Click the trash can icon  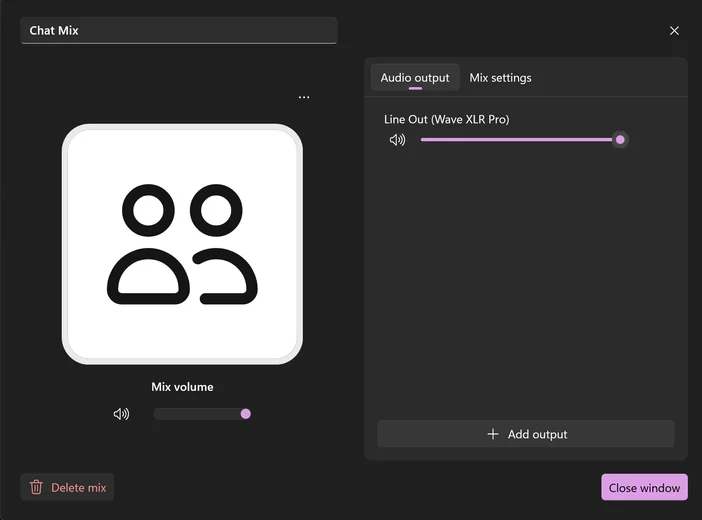coord(37,487)
